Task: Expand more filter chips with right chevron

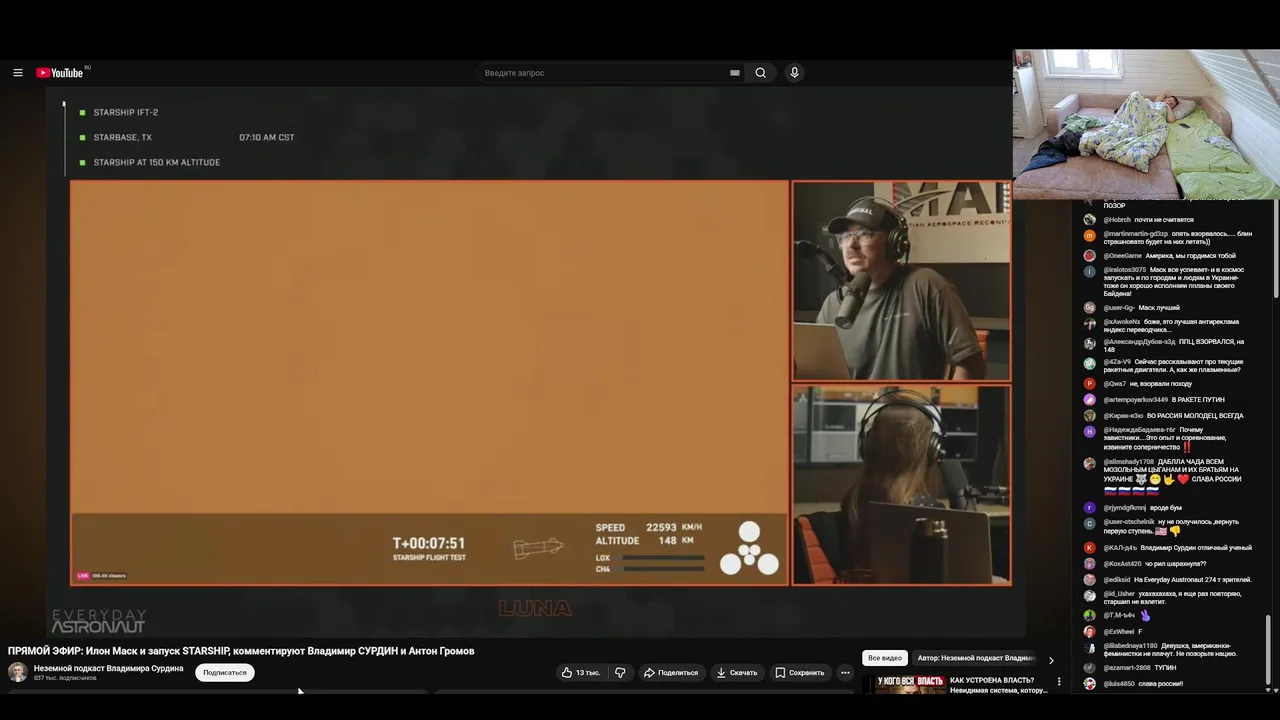Action: 1051,660
